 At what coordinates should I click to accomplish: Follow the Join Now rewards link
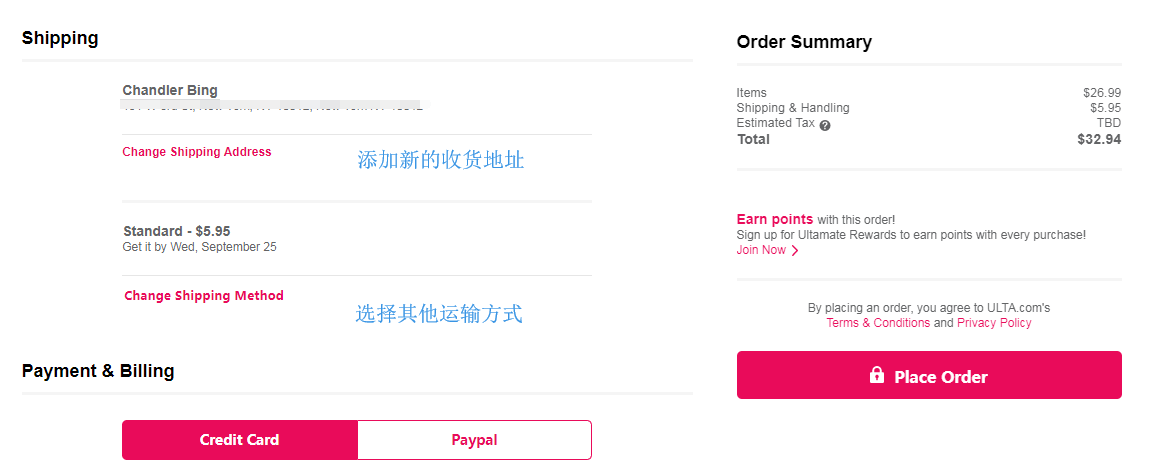pos(761,250)
